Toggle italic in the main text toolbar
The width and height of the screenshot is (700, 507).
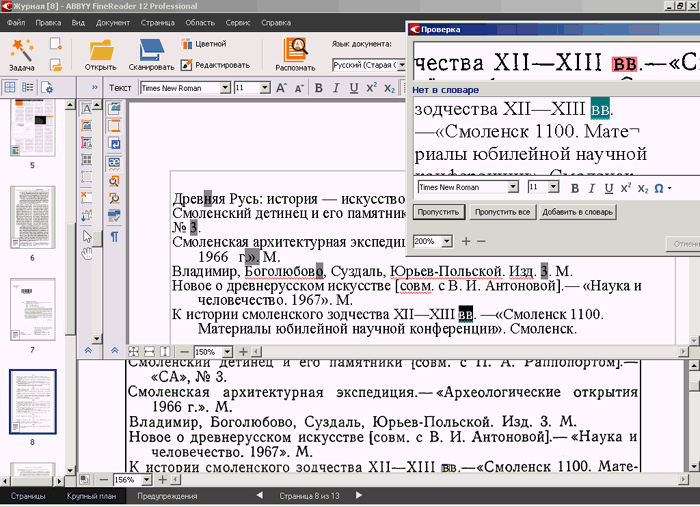click(337, 88)
